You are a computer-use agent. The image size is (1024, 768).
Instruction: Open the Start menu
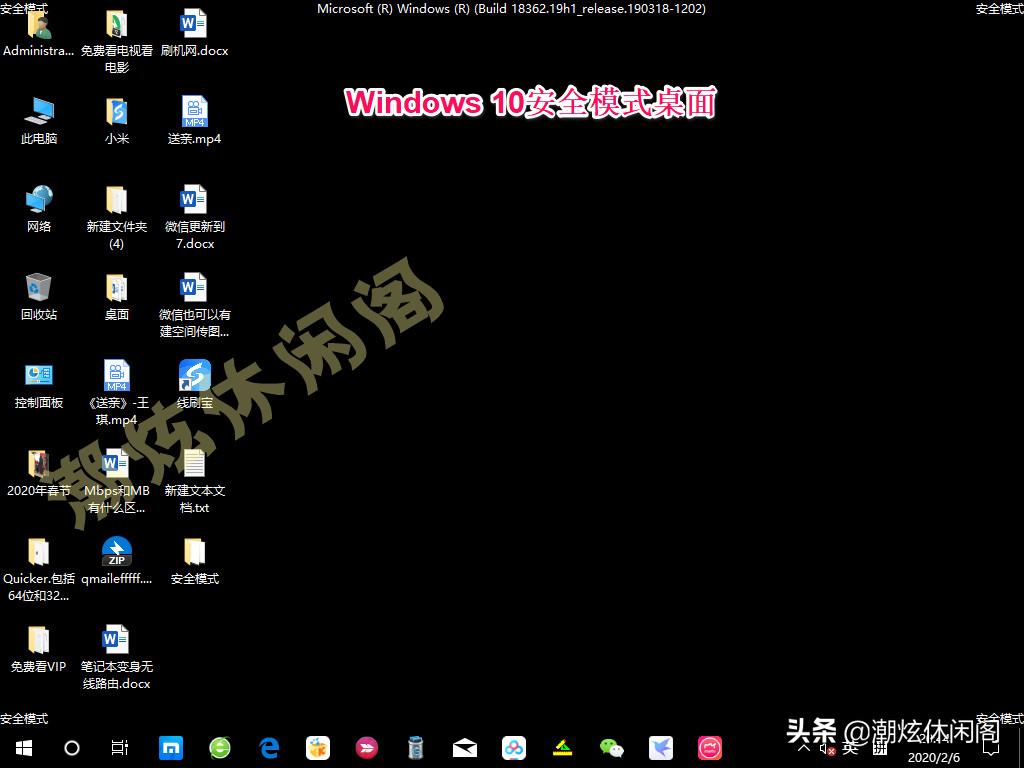coord(22,747)
